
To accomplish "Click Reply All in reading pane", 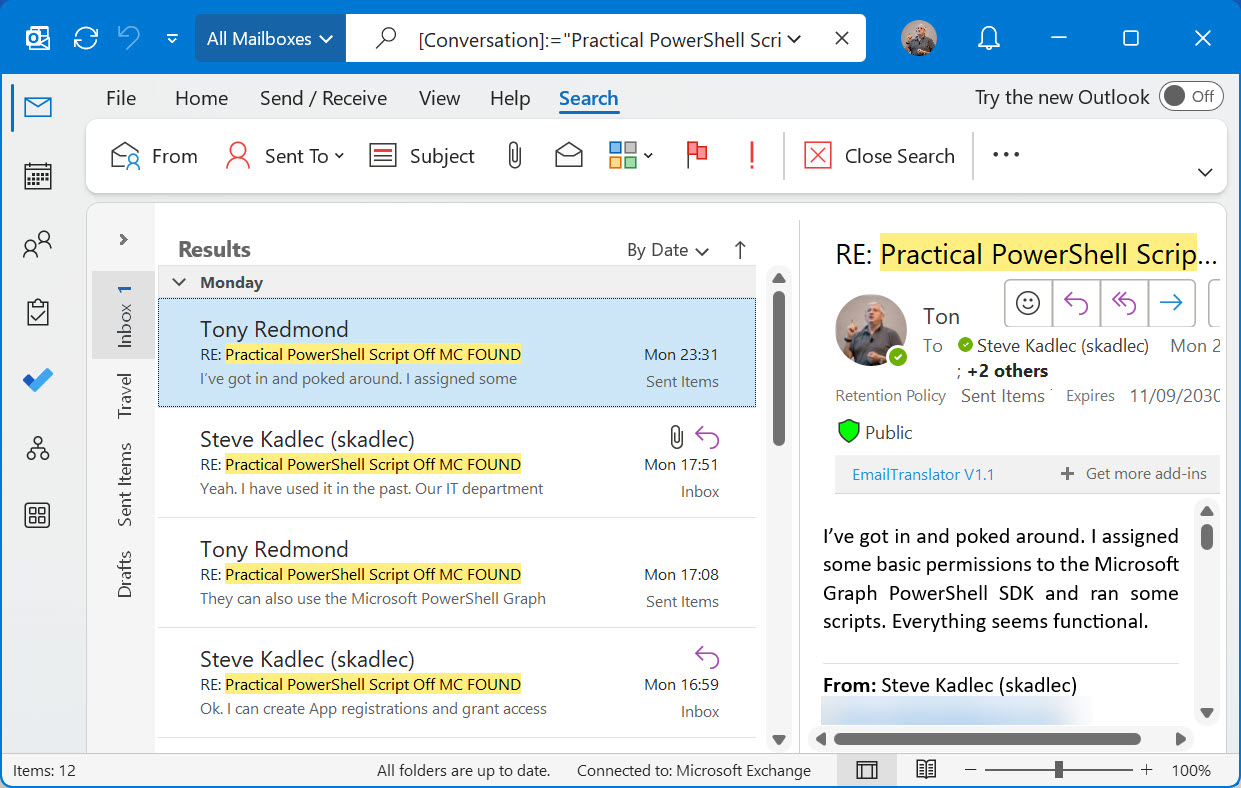I will [1124, 303].
